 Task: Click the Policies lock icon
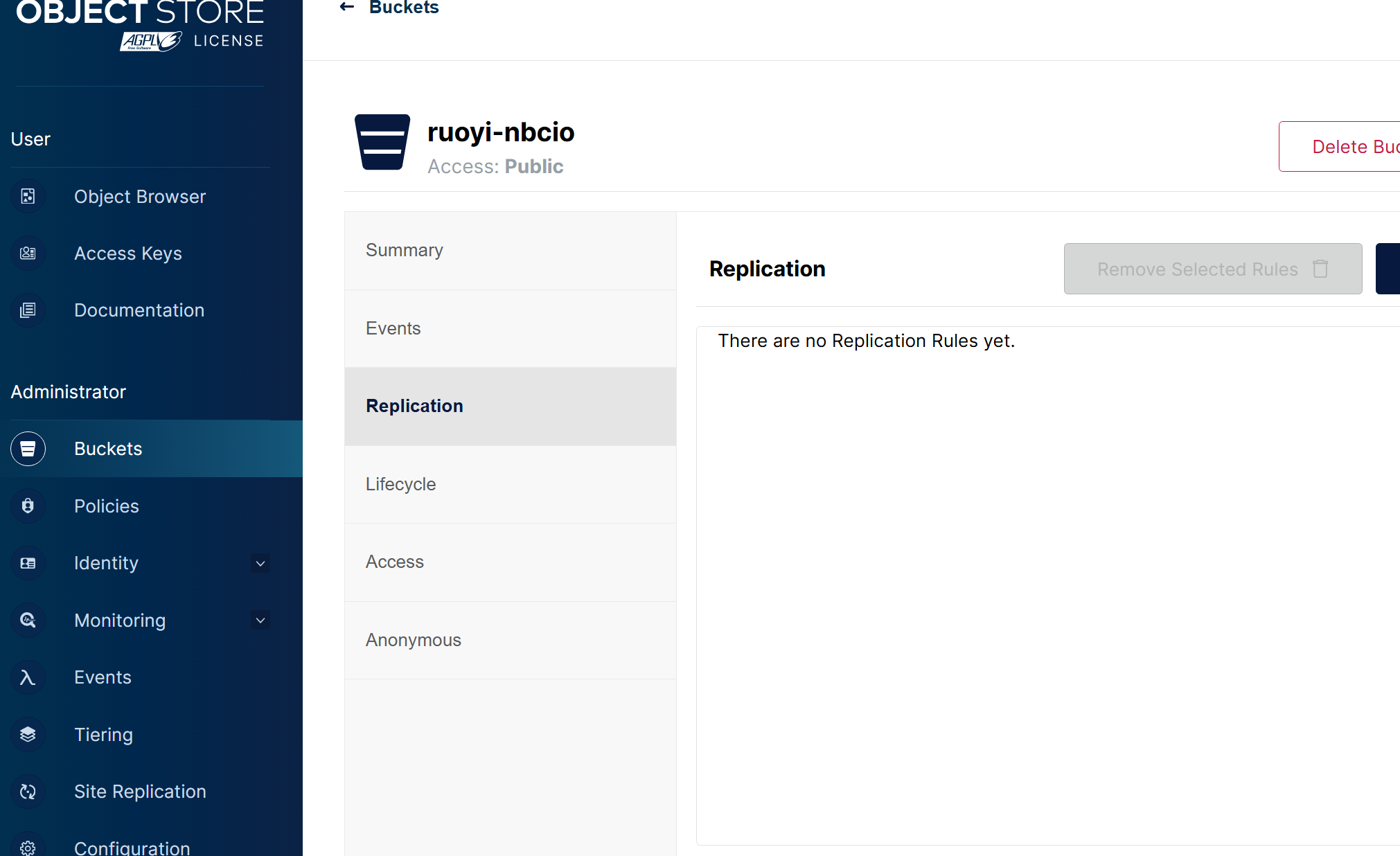pyautogui.click(x=28, y=506)
